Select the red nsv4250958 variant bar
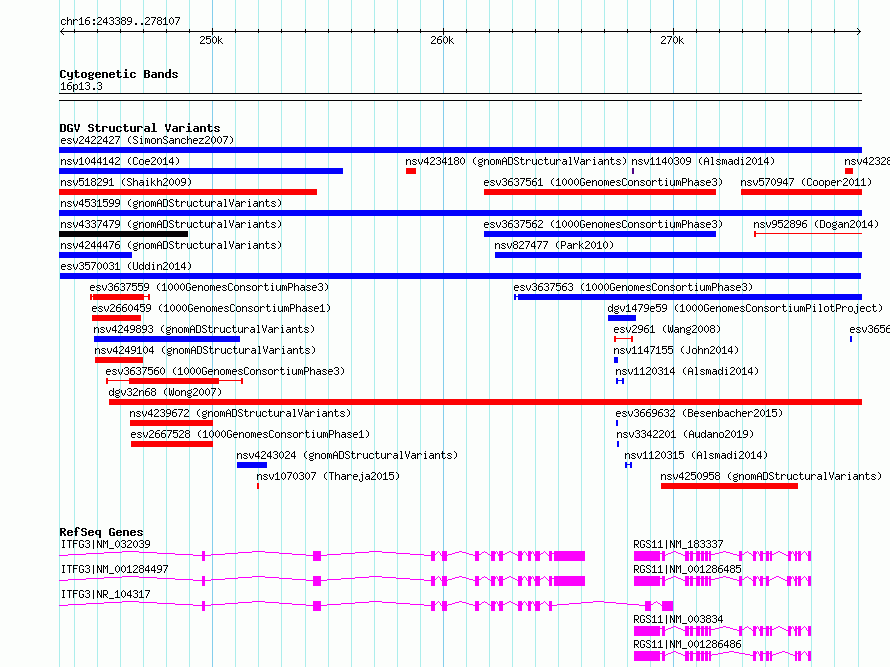 click(x=729, y=486)
